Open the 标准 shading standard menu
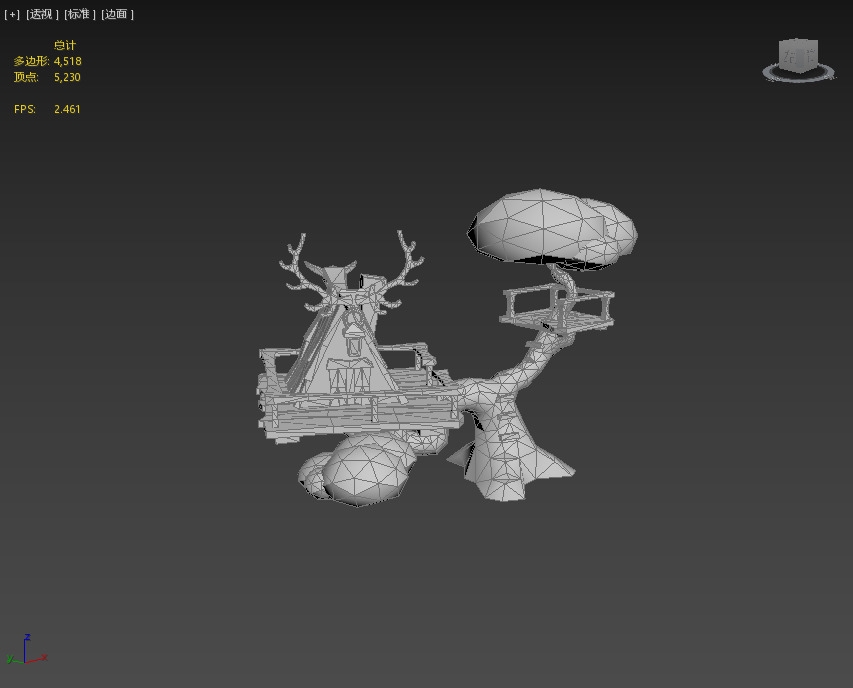Image resolution: width=853 pixels, height=688 pixels. pos(79,14)
